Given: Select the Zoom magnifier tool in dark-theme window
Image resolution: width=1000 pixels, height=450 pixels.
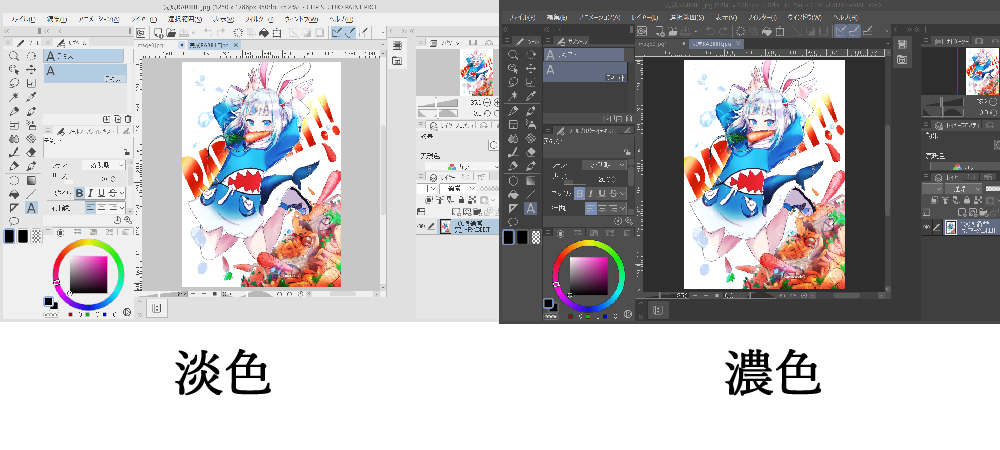Looking at the screenshot, I should click(513, 55).
